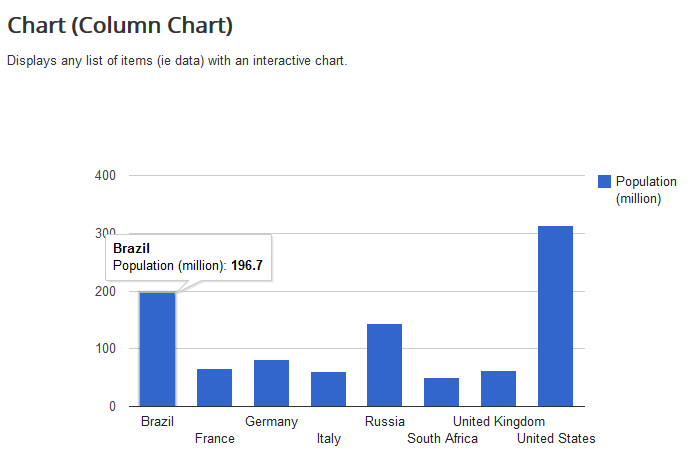Click the United States axis label
This screenshot has width=691, height=472.
556,439
